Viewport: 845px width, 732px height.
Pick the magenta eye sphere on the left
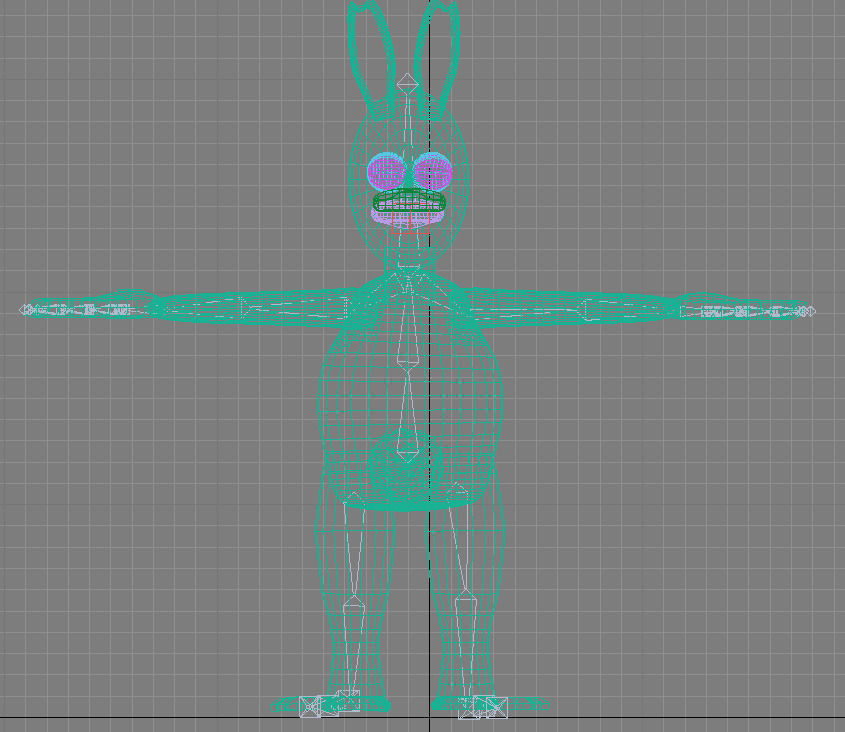387,171
